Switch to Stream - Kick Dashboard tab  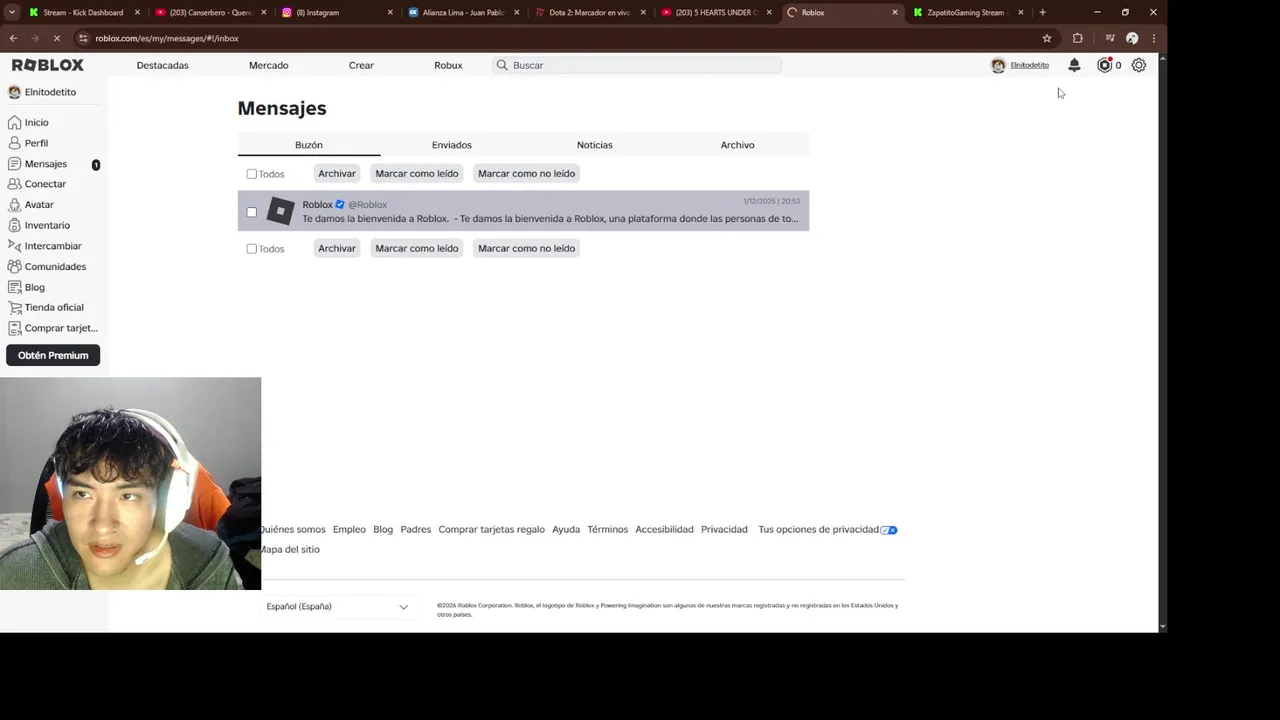(x=83, y=12)
